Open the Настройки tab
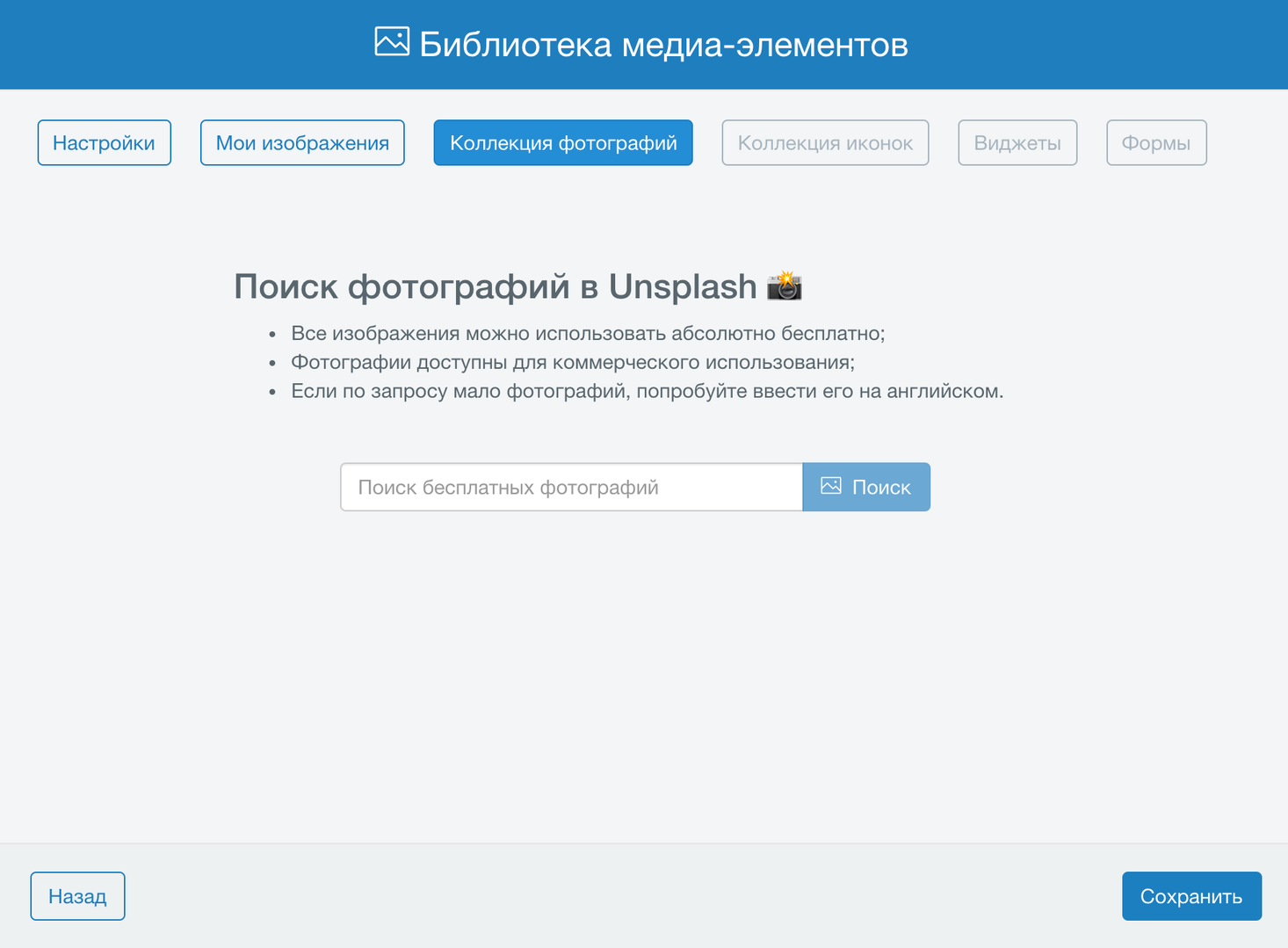 (104, 142)
